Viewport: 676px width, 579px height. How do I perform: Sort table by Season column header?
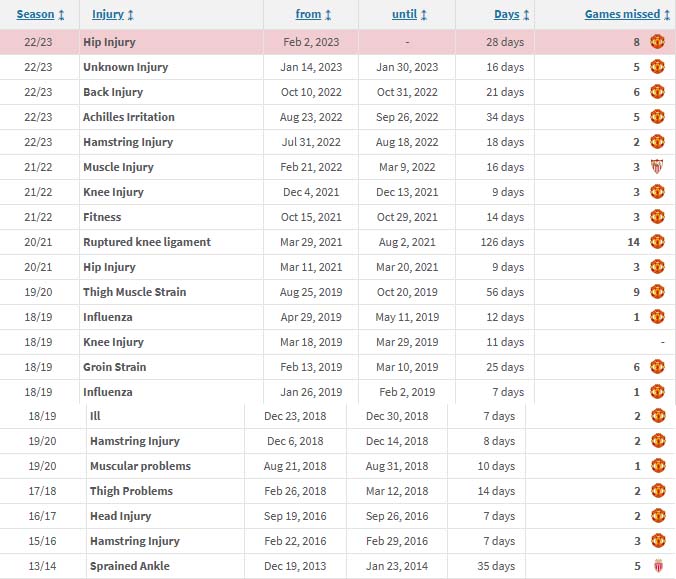pyautogui.click(x=40, y=14)
